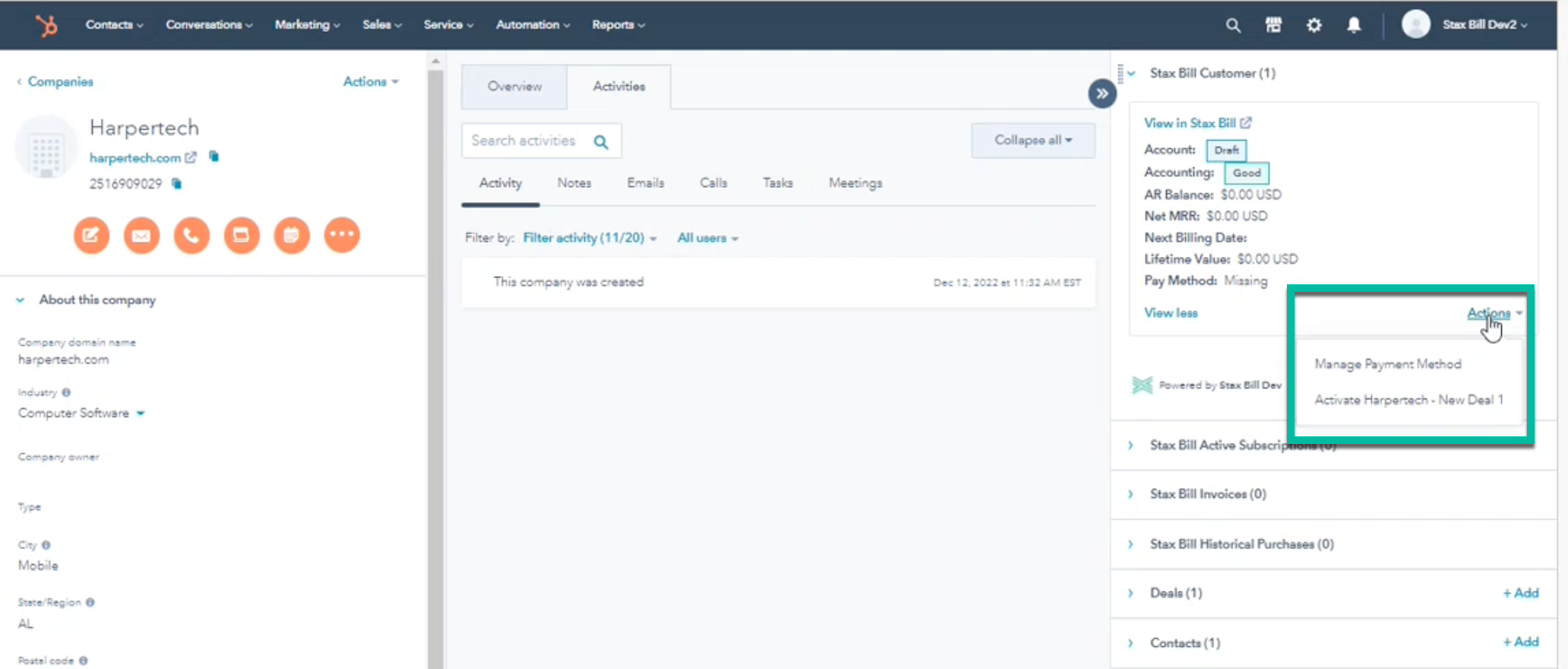Open the Automation menu
The image size is (1568, 669).
[533, 25]
